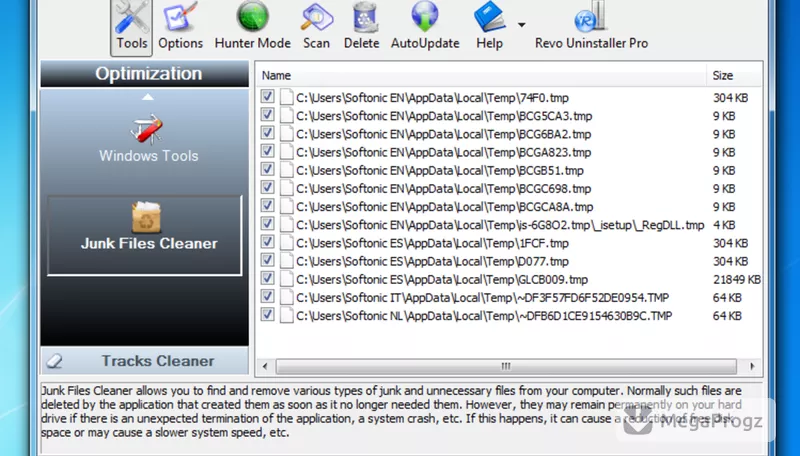Click the sidebar up arrow
Viewport: 800px width, 456px height.
coord(147,97)
